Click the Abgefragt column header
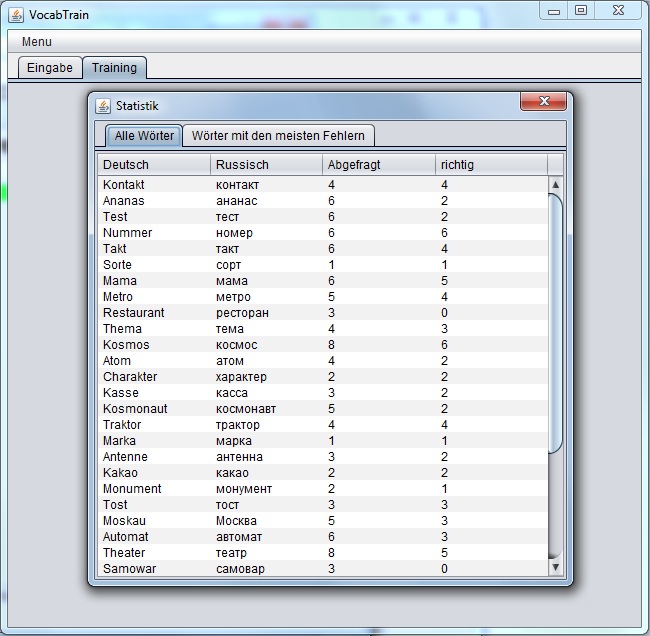This screenshot has height=636, width=650. 378,165
